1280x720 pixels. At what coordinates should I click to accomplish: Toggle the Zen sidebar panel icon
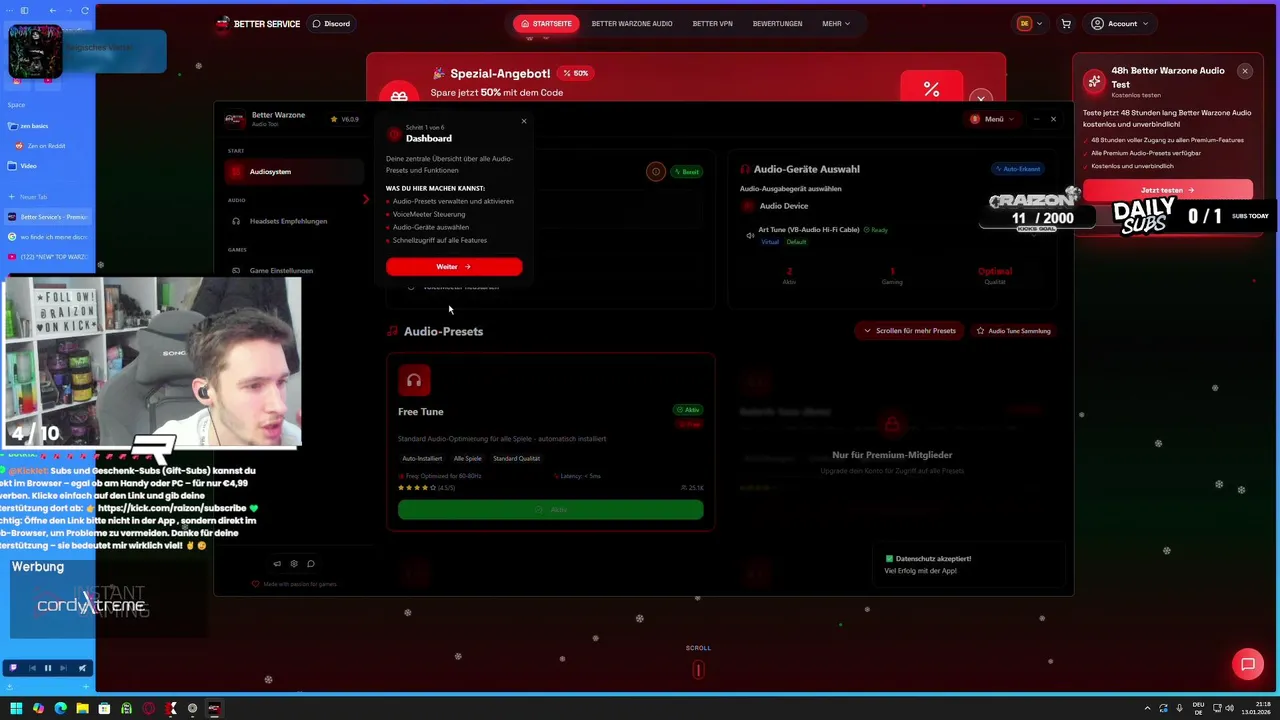tap(24, 10)
